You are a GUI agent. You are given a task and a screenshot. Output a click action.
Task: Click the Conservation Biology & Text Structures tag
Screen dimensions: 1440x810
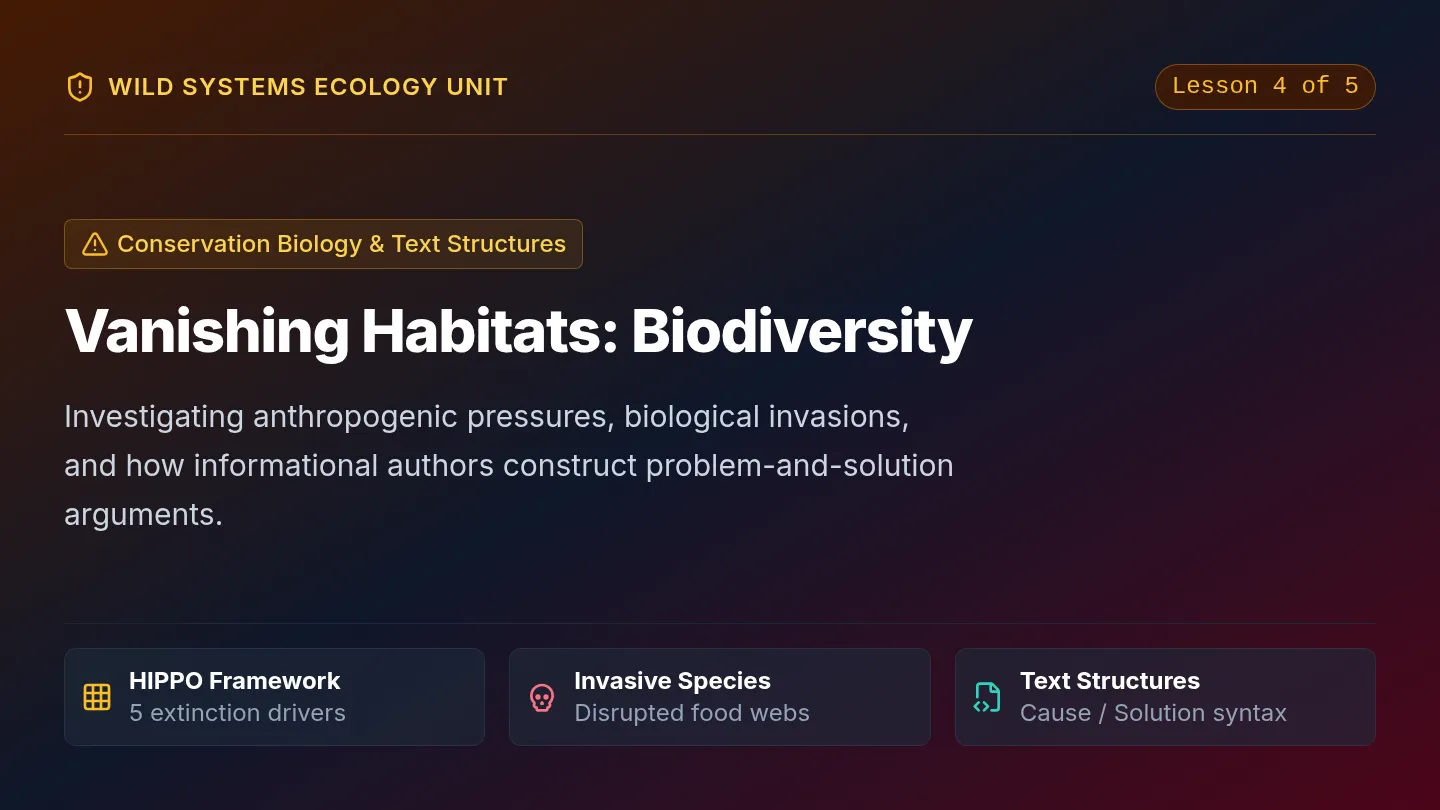[323, 244]
